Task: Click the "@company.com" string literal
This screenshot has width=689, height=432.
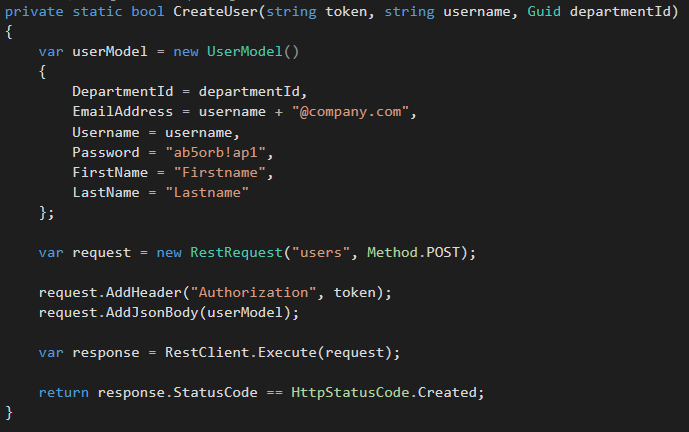Action: [x=351, y=112]
